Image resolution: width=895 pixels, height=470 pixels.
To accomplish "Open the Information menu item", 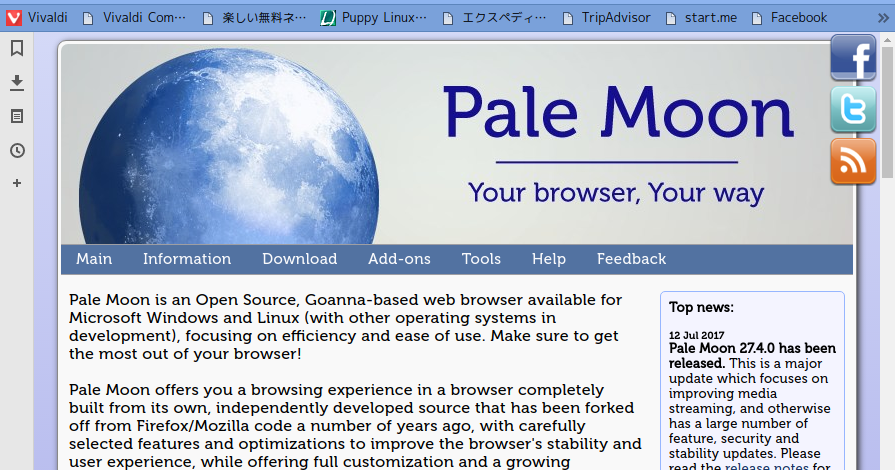I will pos(187,259).
